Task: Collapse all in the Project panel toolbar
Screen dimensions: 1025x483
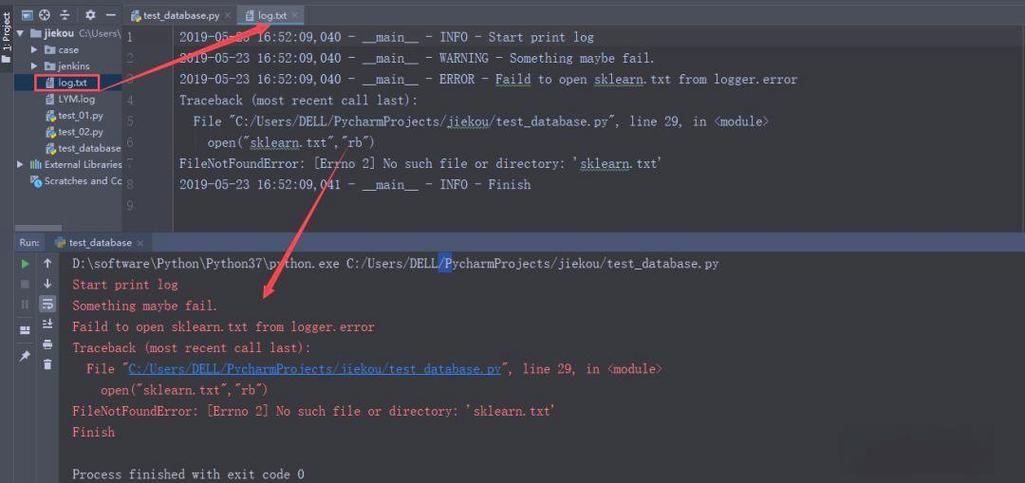Action: [64, 14]
